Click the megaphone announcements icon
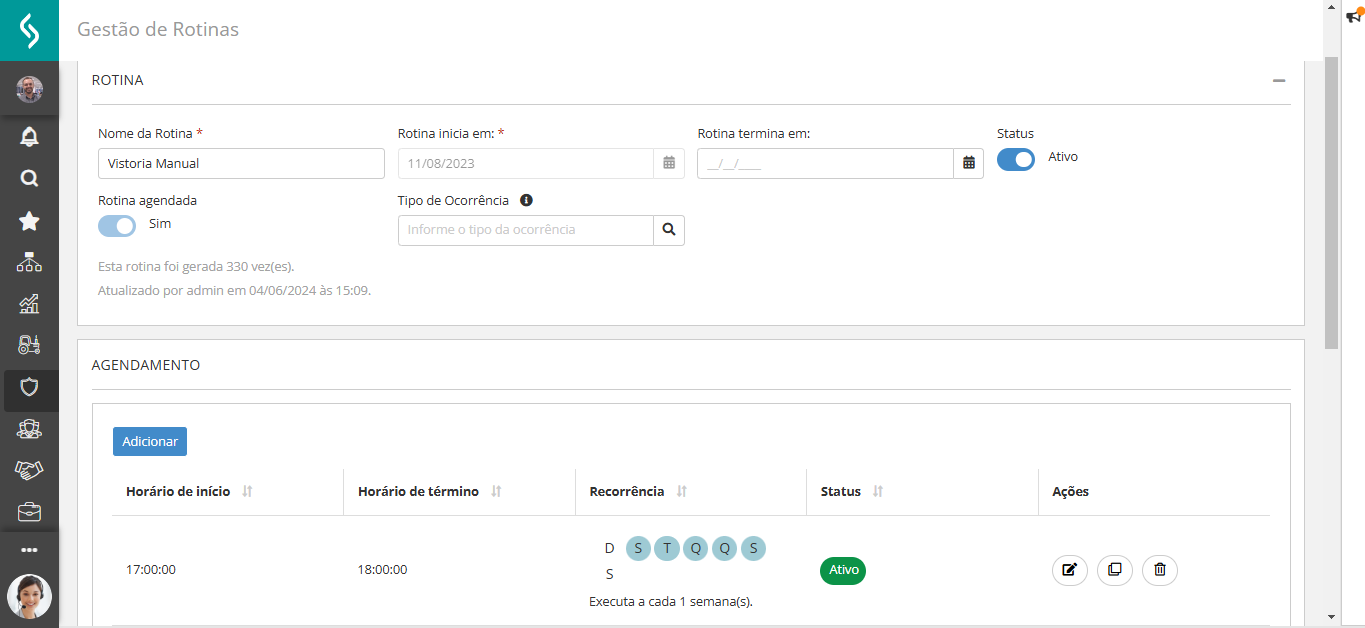1365x628 pixels. [x=1354, y=16]
